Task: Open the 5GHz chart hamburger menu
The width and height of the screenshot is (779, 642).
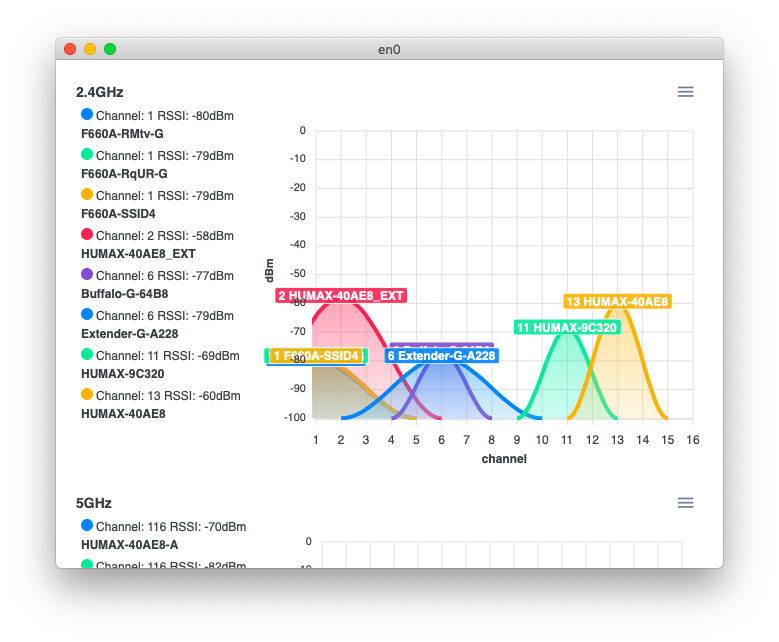Action: [x=685, y=503]
